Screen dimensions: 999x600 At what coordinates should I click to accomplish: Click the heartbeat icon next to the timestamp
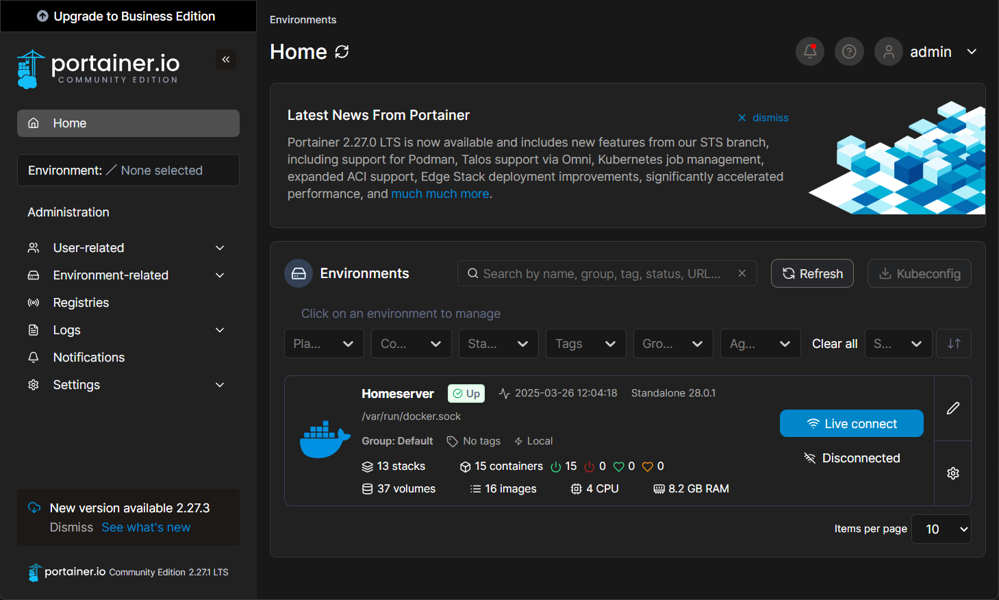pyautogui.click(x=505, y=394)
